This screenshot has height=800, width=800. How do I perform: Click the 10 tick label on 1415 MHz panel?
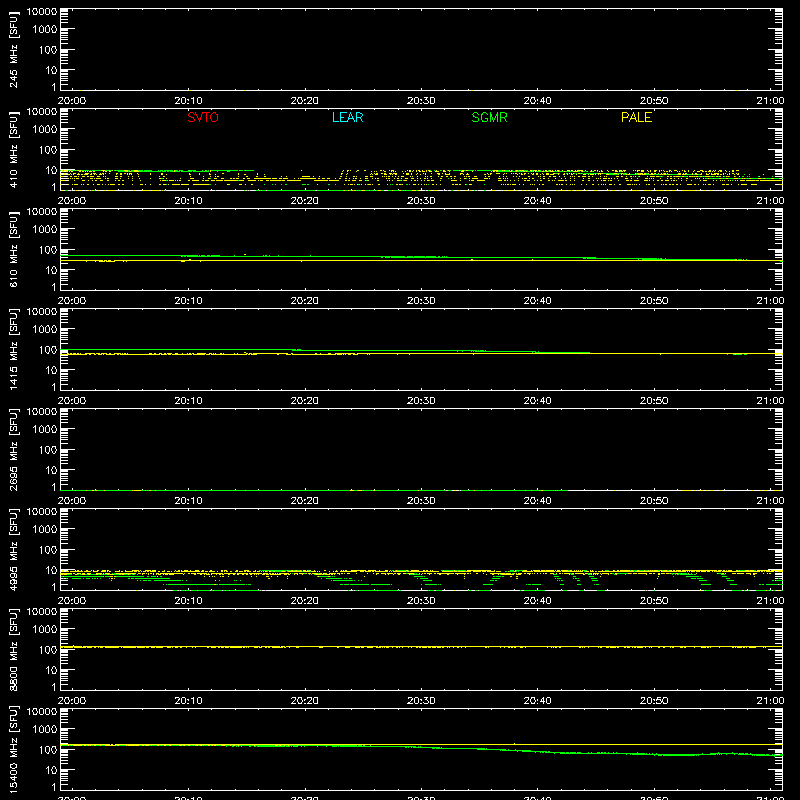(x=51, y=370)
